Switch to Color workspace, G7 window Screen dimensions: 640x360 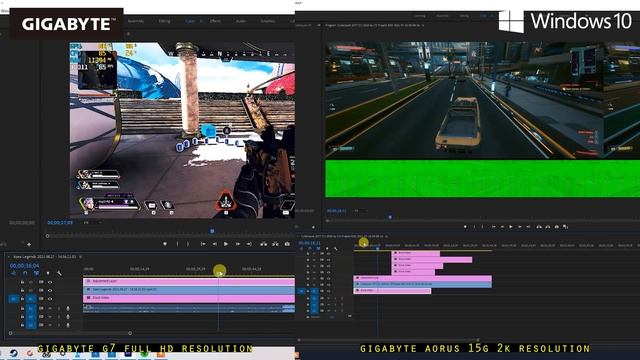pos(190,21)
